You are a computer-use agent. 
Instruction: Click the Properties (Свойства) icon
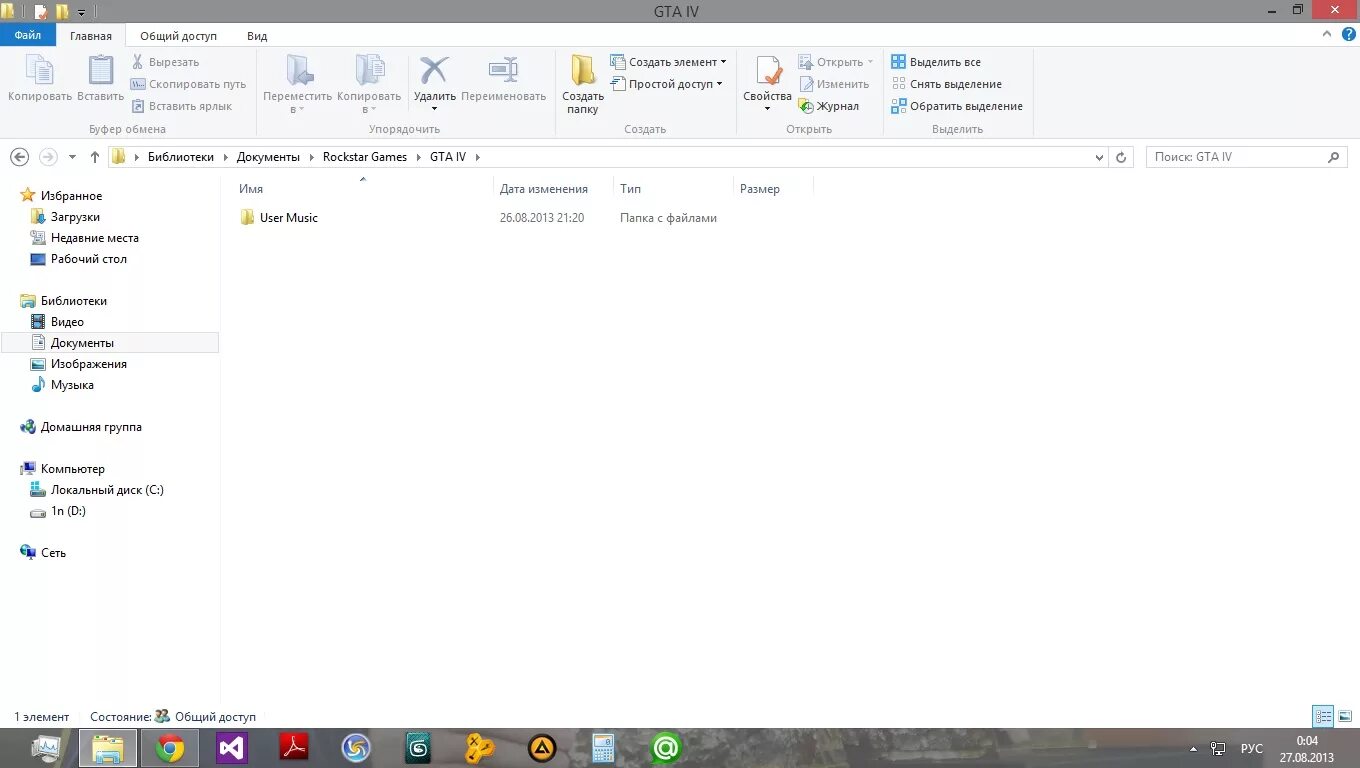coord(768,71)
